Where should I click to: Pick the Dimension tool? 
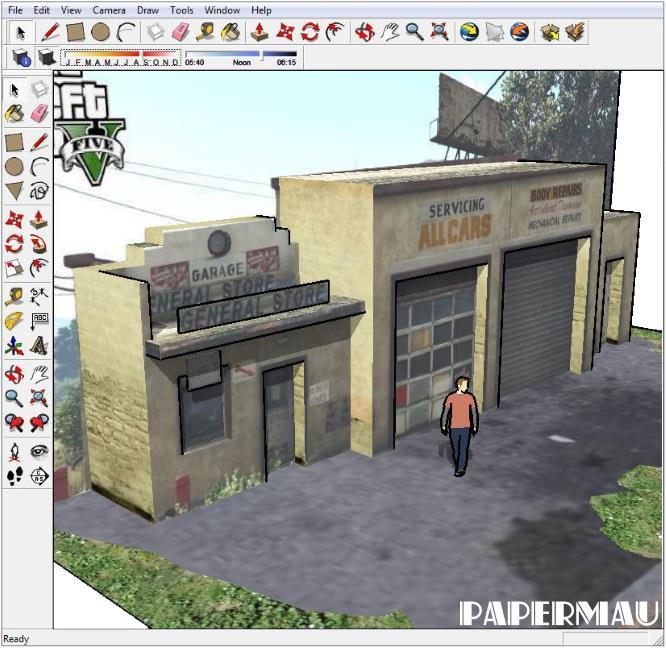coord(39,296)
